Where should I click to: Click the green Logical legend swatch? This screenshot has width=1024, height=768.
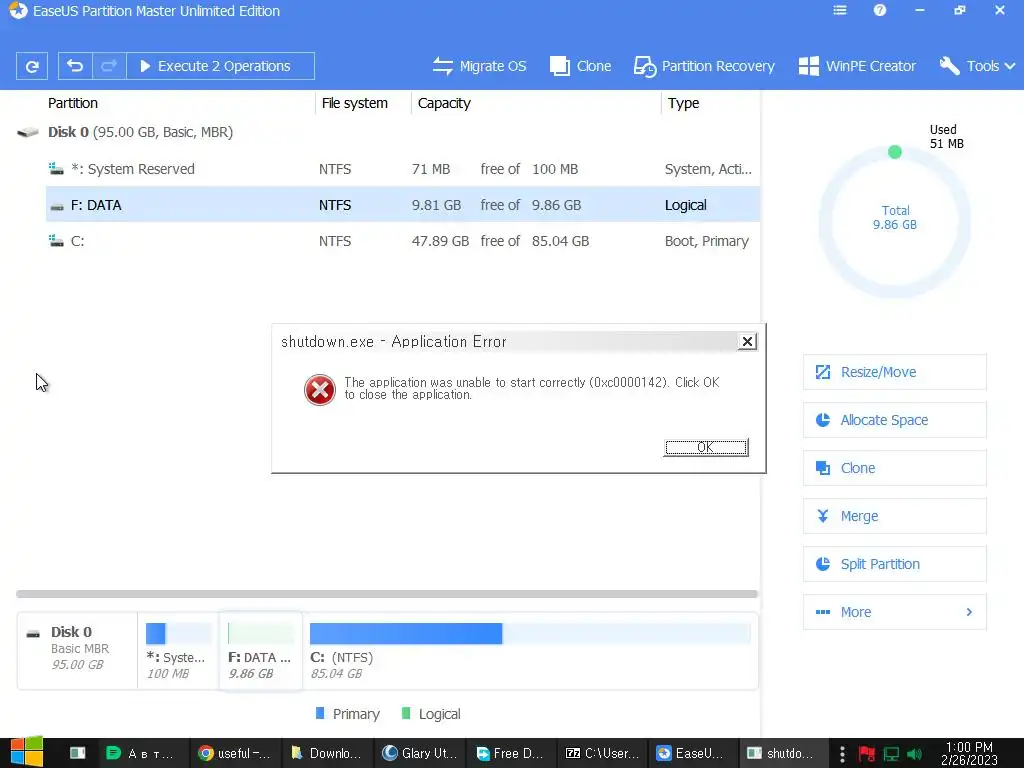tap(406, 713)
